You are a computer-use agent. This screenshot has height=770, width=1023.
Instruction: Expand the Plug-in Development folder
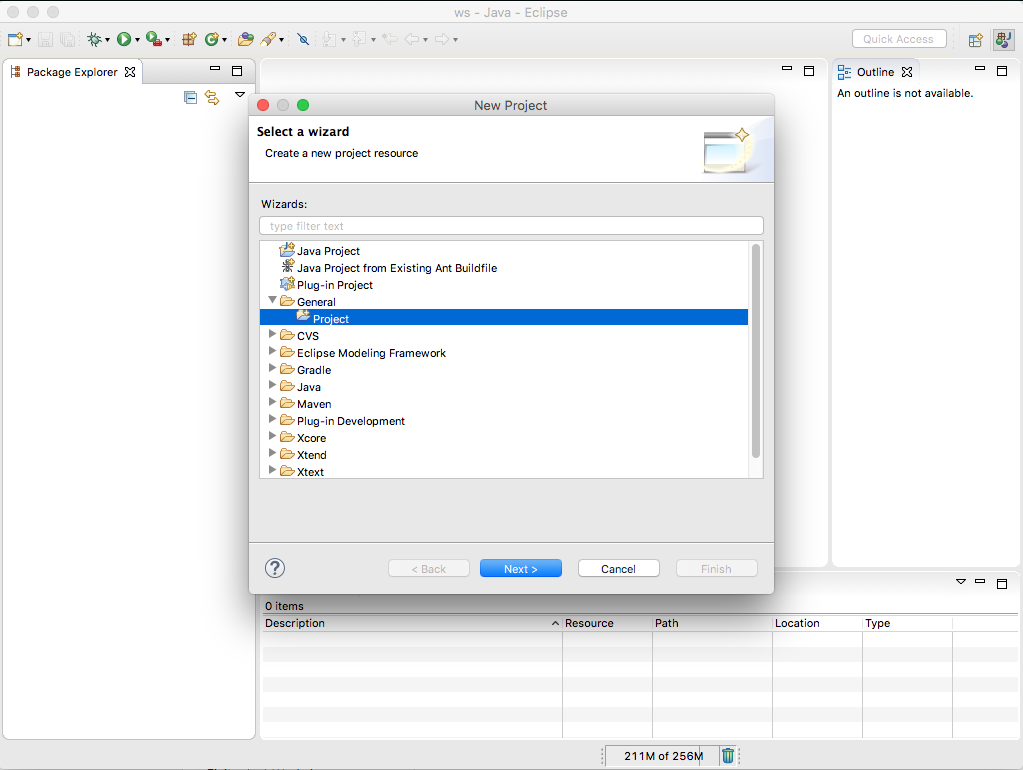[x=273, y=419]
